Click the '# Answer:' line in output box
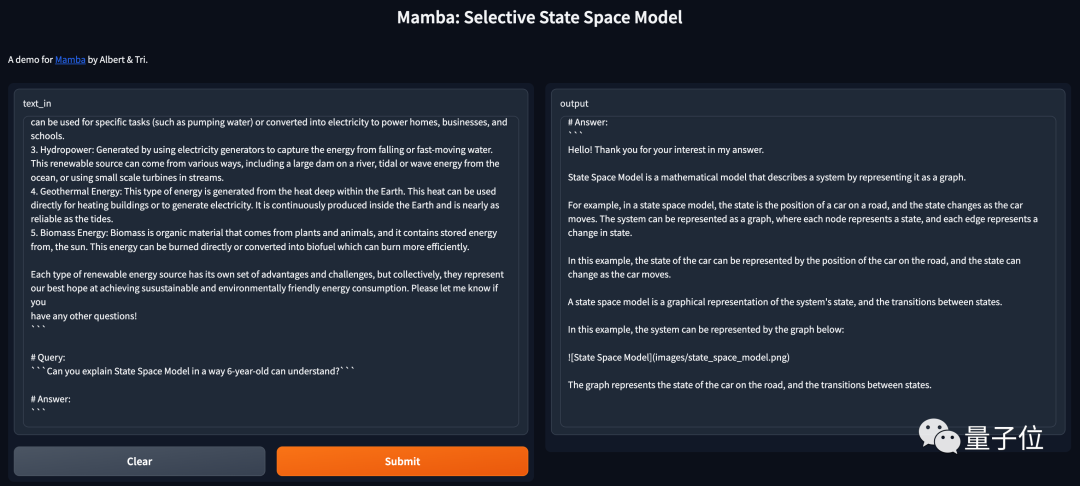Screen dimensions: 1080x486 click(588, 122)
